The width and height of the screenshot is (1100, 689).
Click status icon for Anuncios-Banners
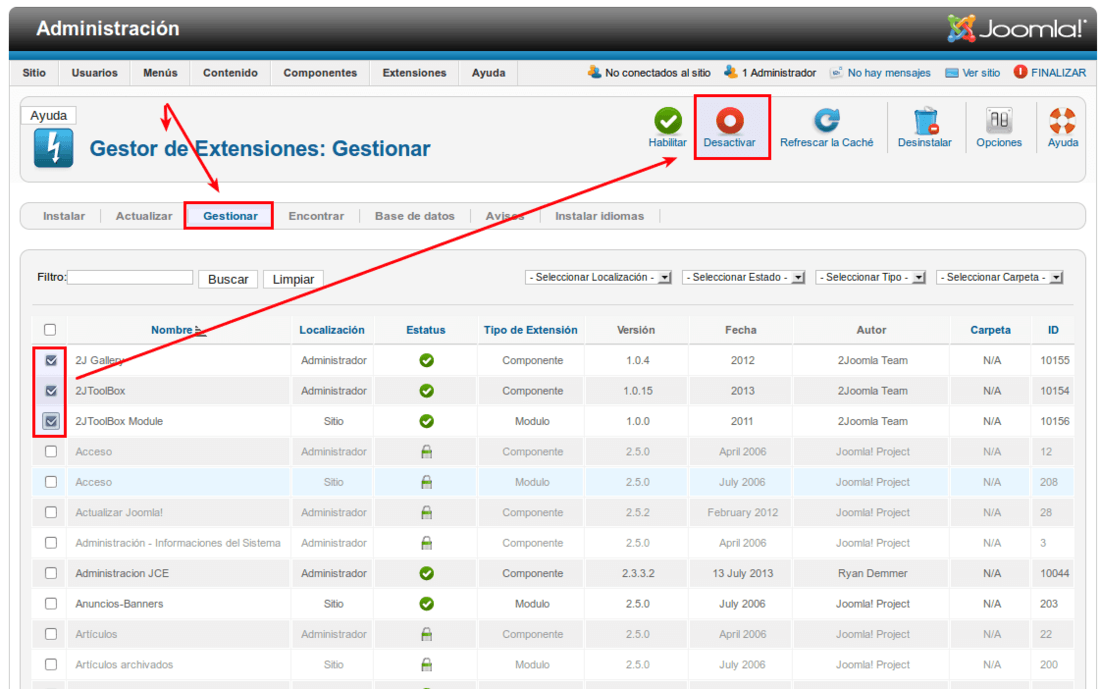[x=427, y=603]
